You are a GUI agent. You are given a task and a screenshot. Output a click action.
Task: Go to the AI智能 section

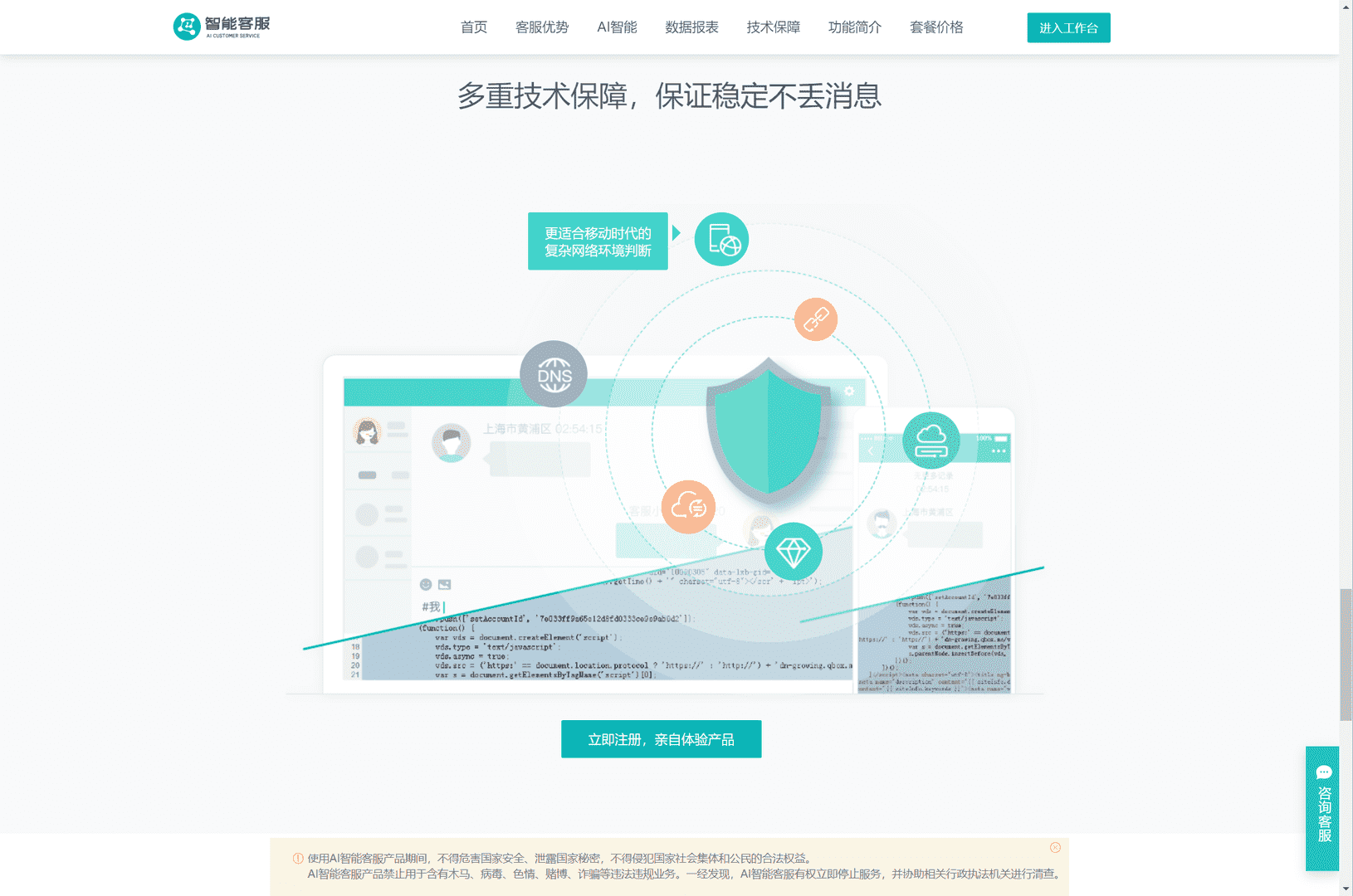(617, 27)
